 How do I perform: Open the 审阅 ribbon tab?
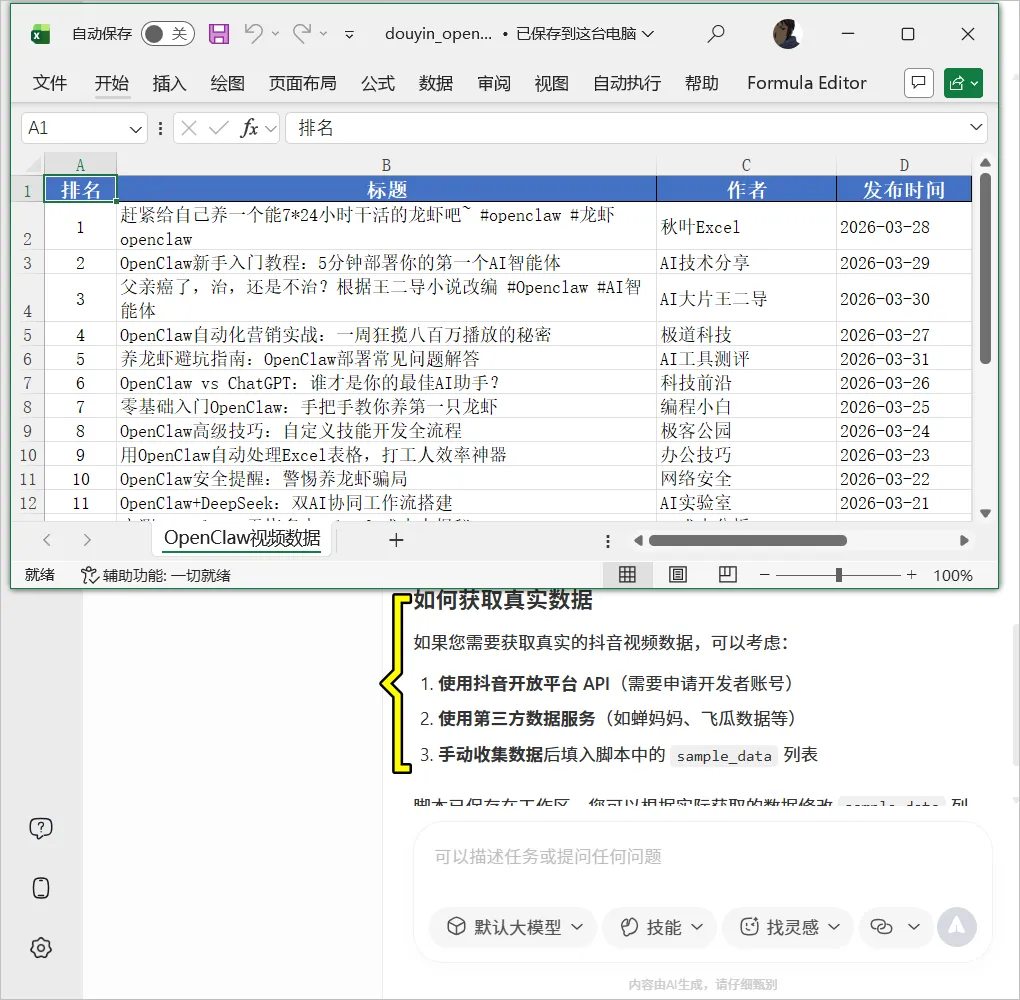coord(494,83)
